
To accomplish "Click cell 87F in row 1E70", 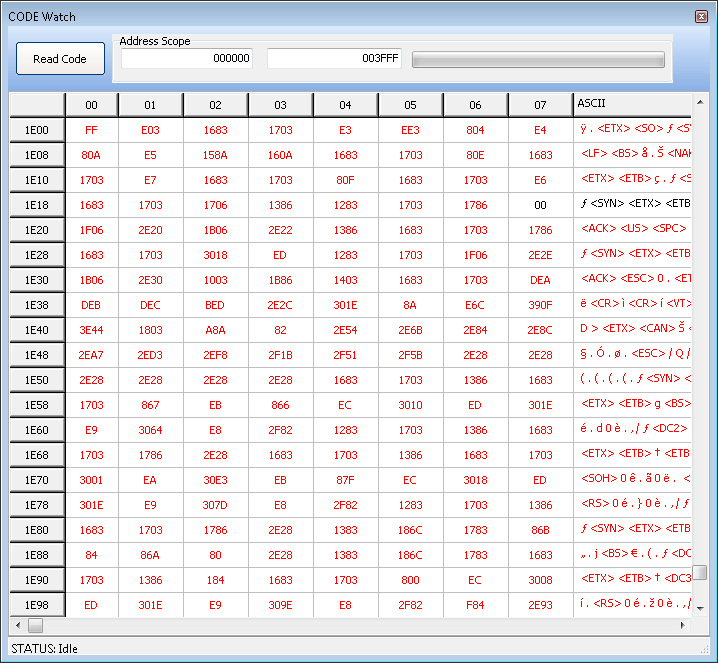I will pos(345,480).
